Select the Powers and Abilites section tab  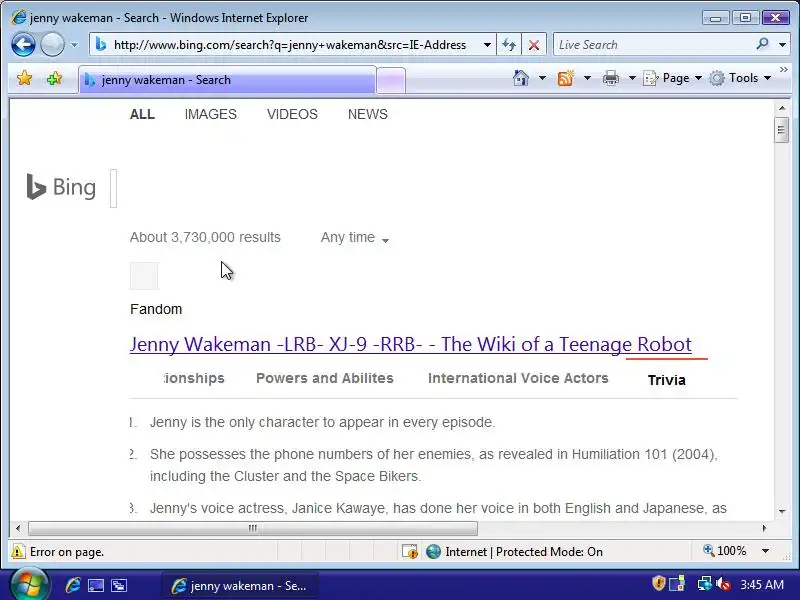pos(325,378)
